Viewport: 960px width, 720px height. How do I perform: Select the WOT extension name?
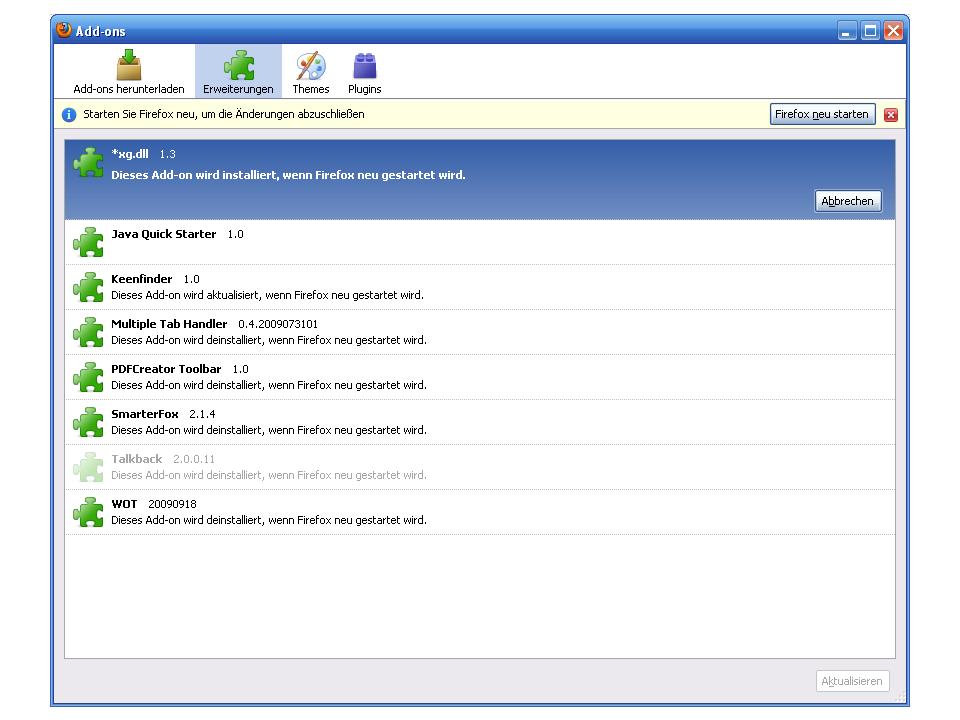[x=124, y=504]
